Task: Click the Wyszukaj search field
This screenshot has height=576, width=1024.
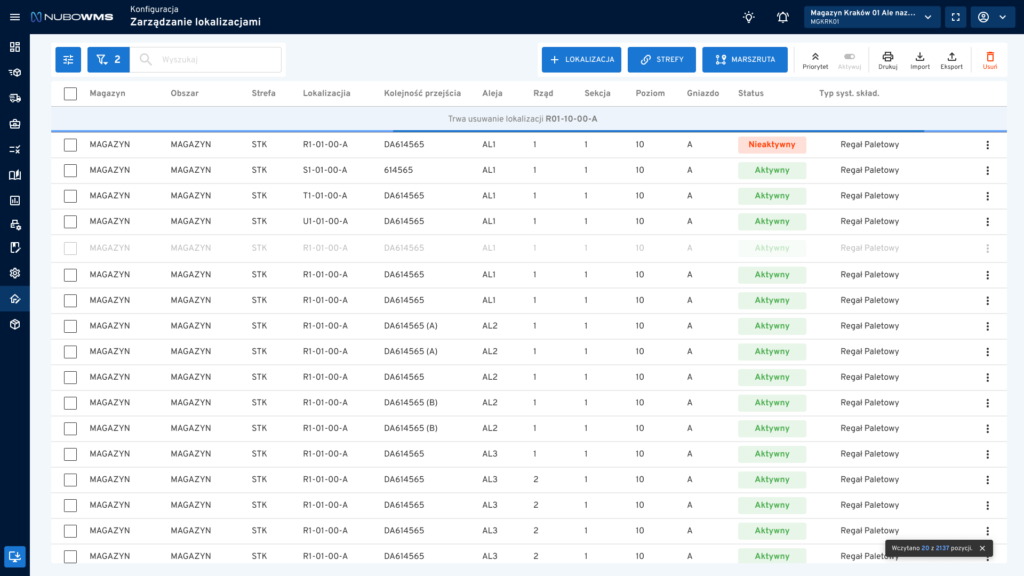Action: [215, 60]
